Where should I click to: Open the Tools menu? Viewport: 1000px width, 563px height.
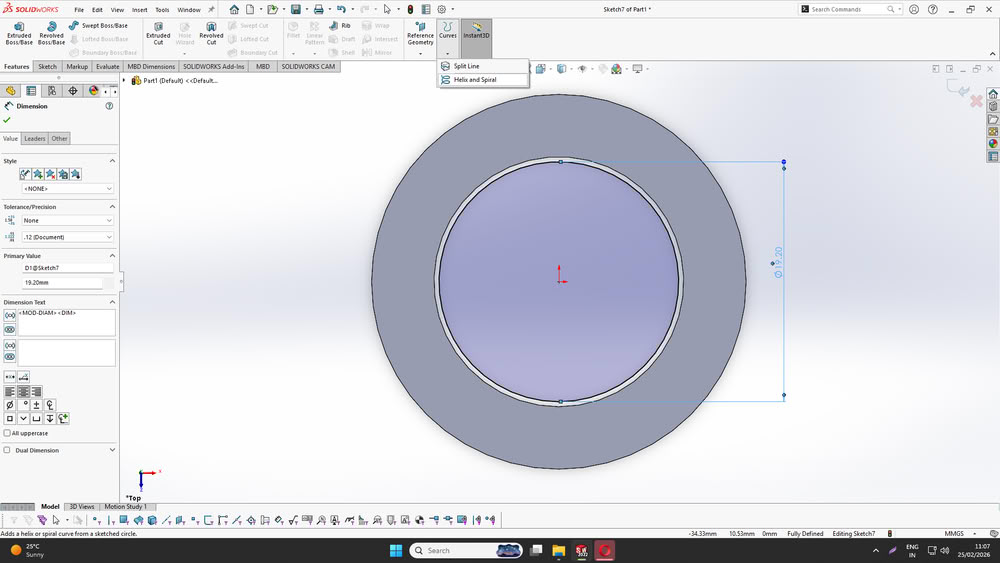(162, 10)
